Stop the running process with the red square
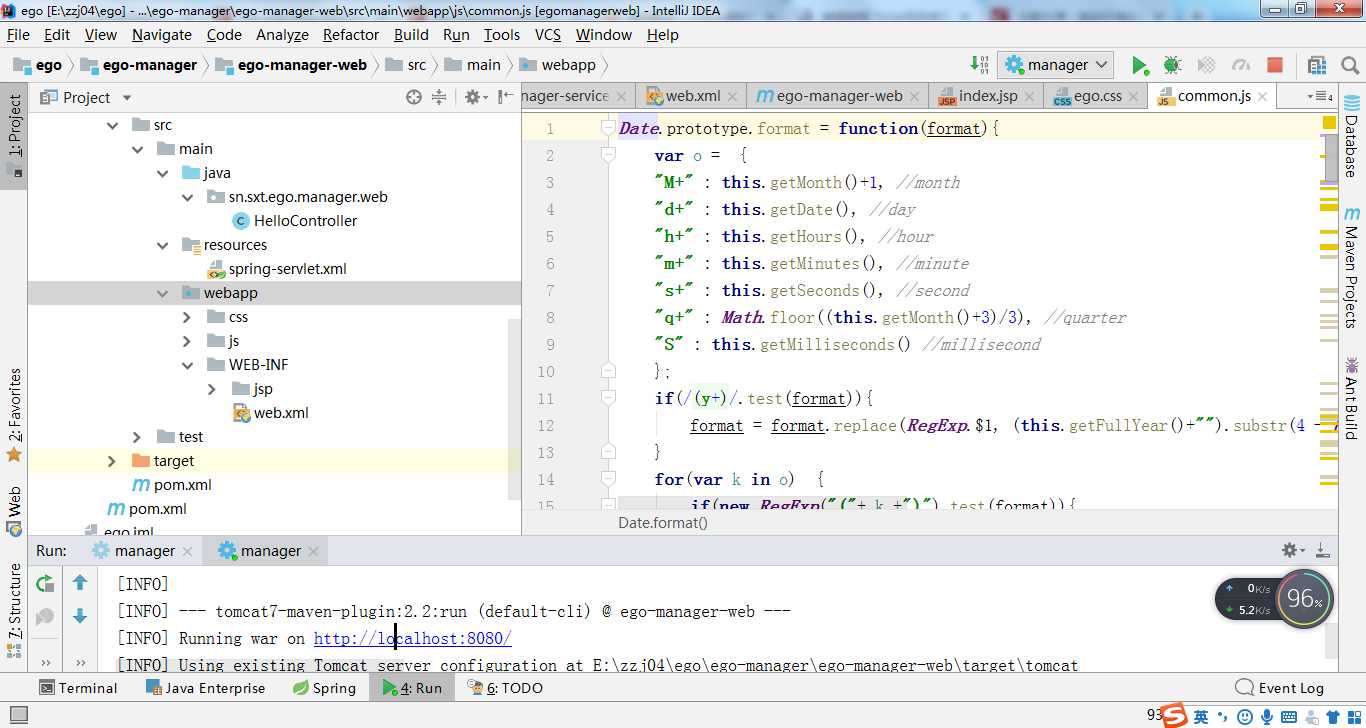Viewport: 1366px width, 728px height. [1275, 65]
